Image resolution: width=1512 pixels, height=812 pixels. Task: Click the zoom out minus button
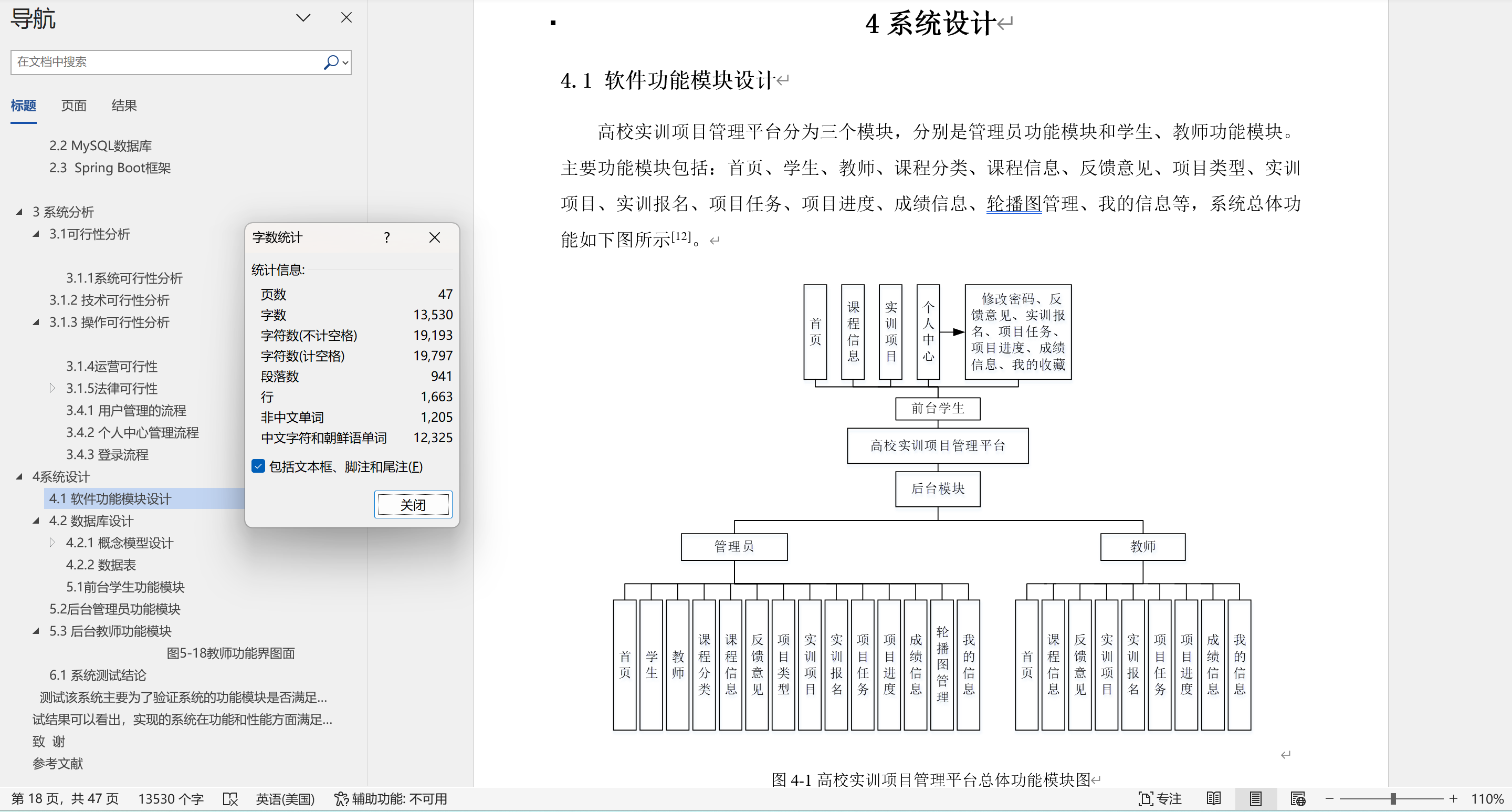[x=1329, y=798]
